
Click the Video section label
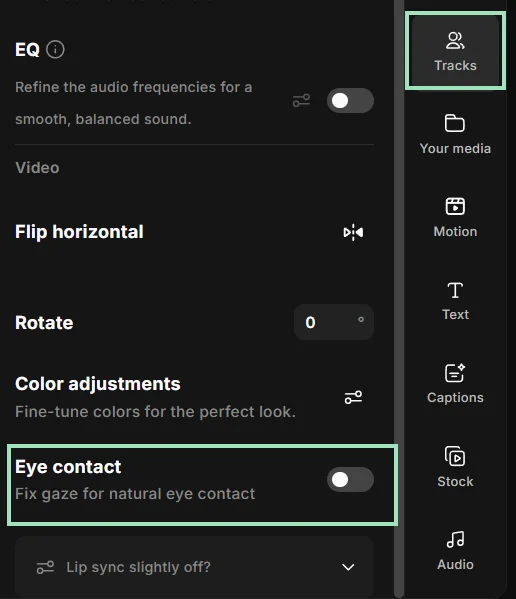[37, 168]
